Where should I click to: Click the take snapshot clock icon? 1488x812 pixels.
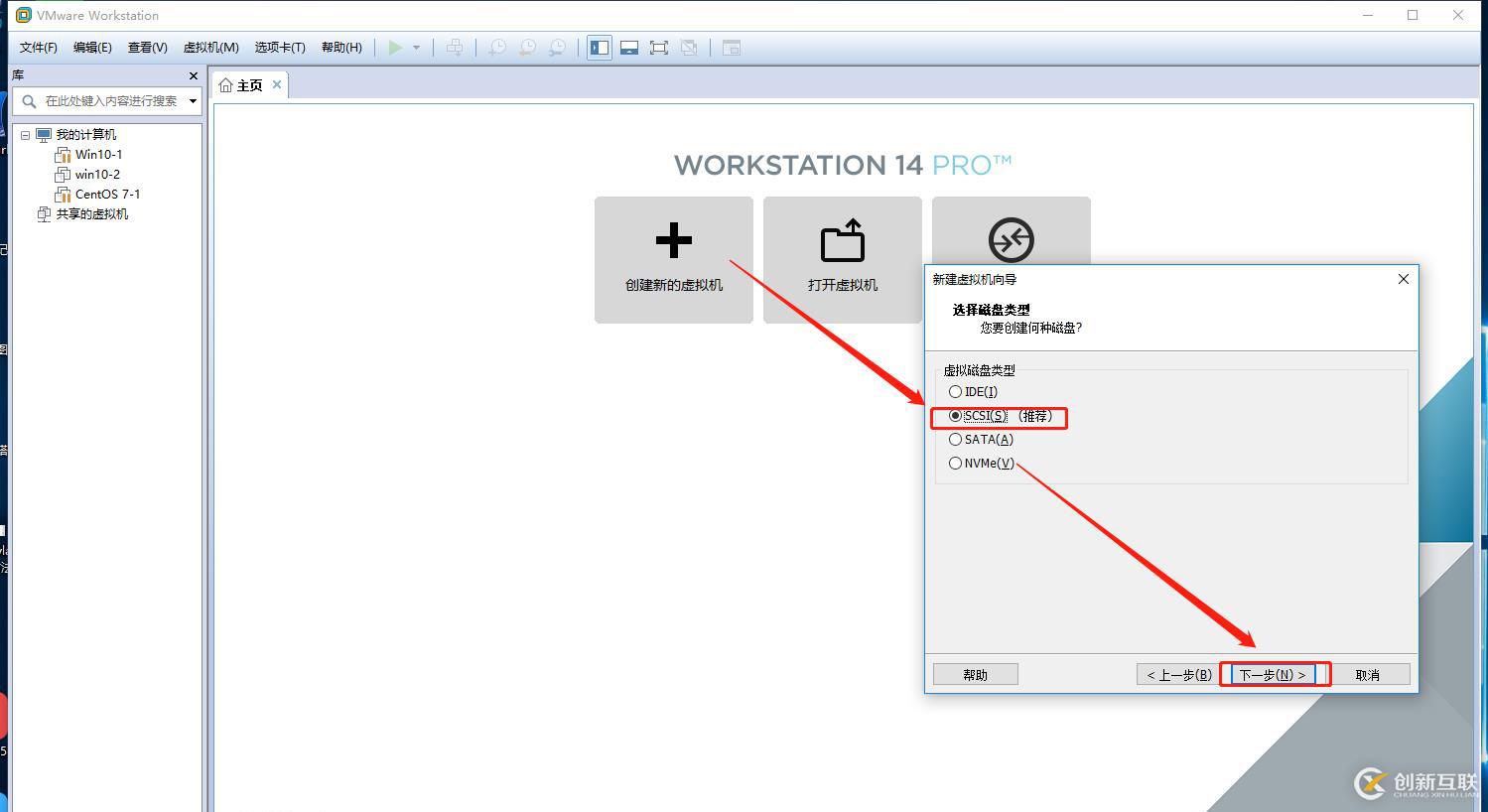(497, 48)
